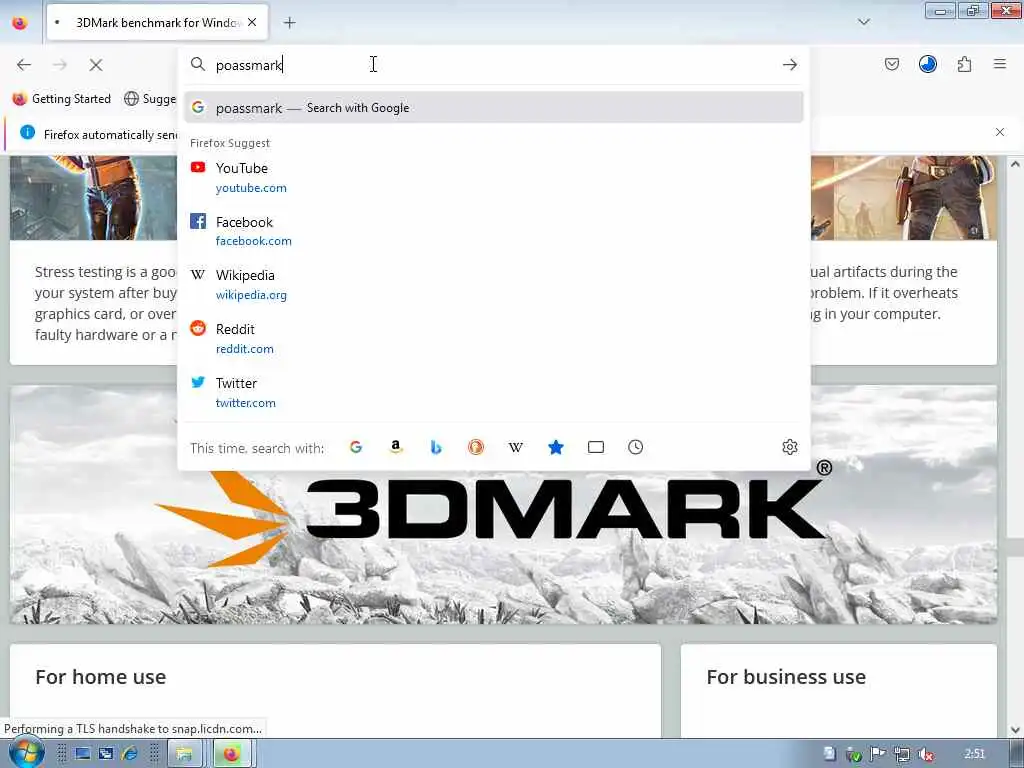The image size is (1024, 768).
Task: Search this time with Bing icon
Action: [x=436, y=447]
